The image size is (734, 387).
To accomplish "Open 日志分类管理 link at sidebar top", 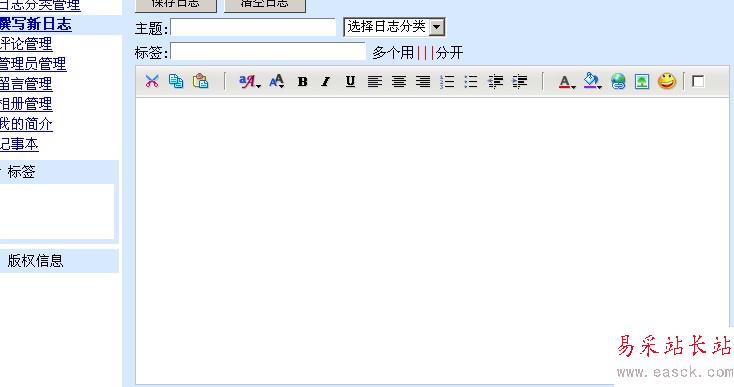I will 40,5.
